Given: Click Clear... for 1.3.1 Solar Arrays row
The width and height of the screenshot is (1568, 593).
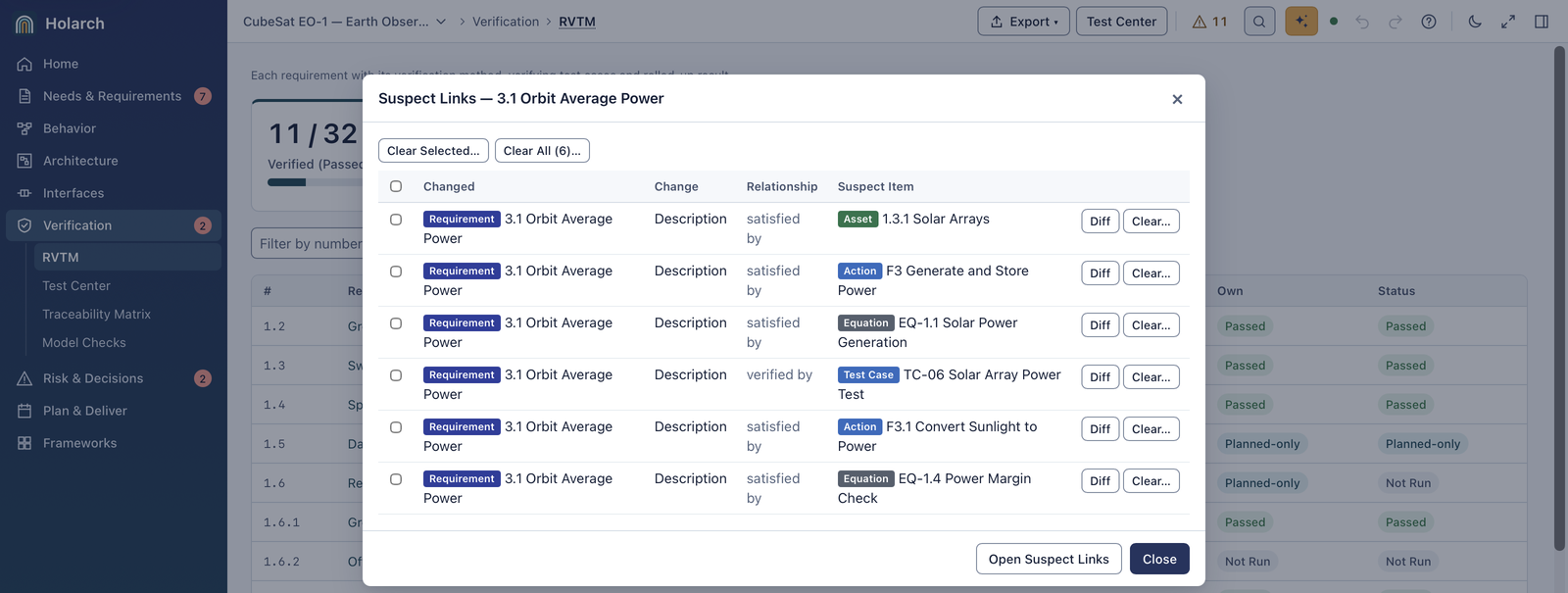Looking at the screenshot, I should pos(1151,222).
